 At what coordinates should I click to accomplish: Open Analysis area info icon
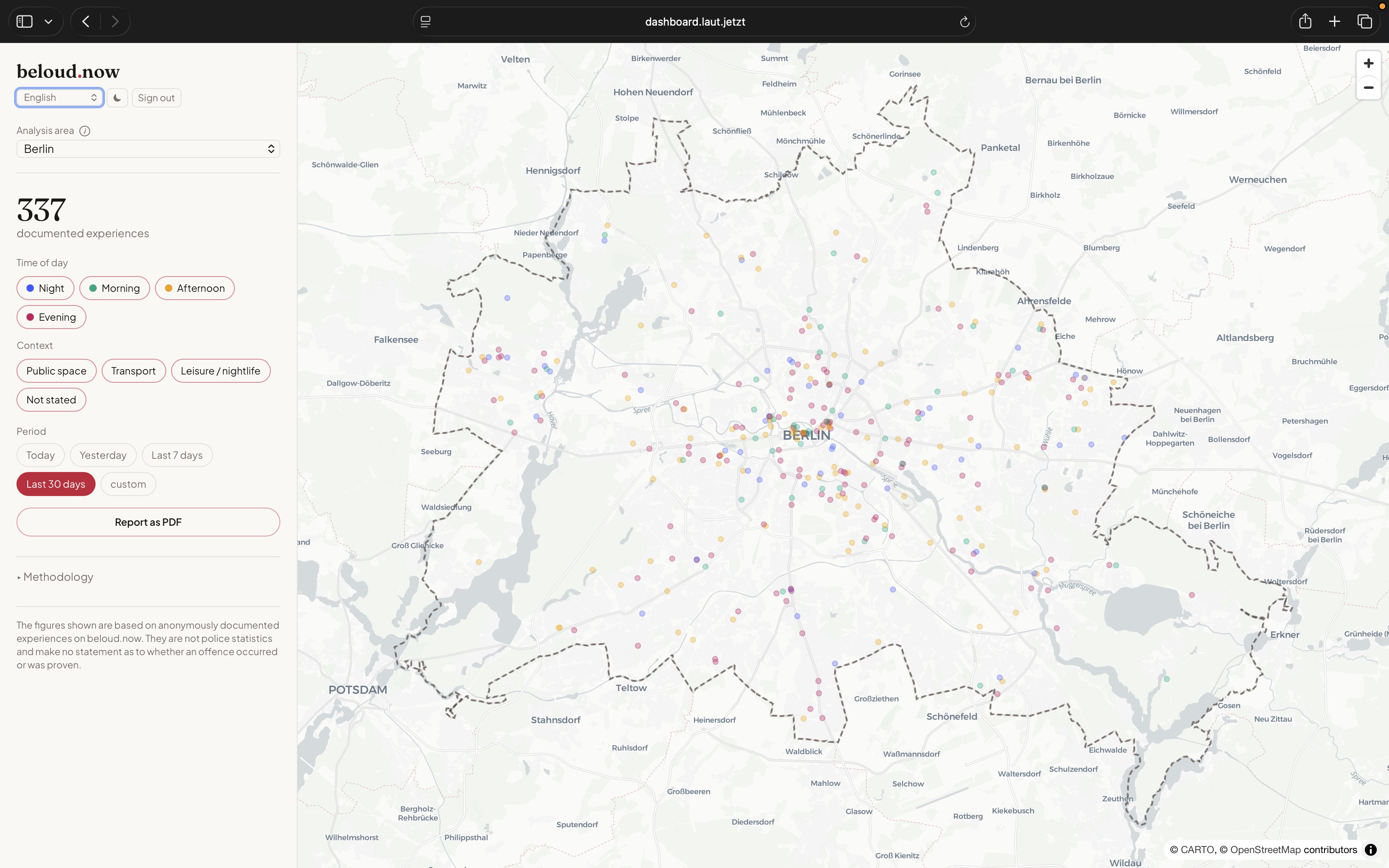[x=85, y=131]
